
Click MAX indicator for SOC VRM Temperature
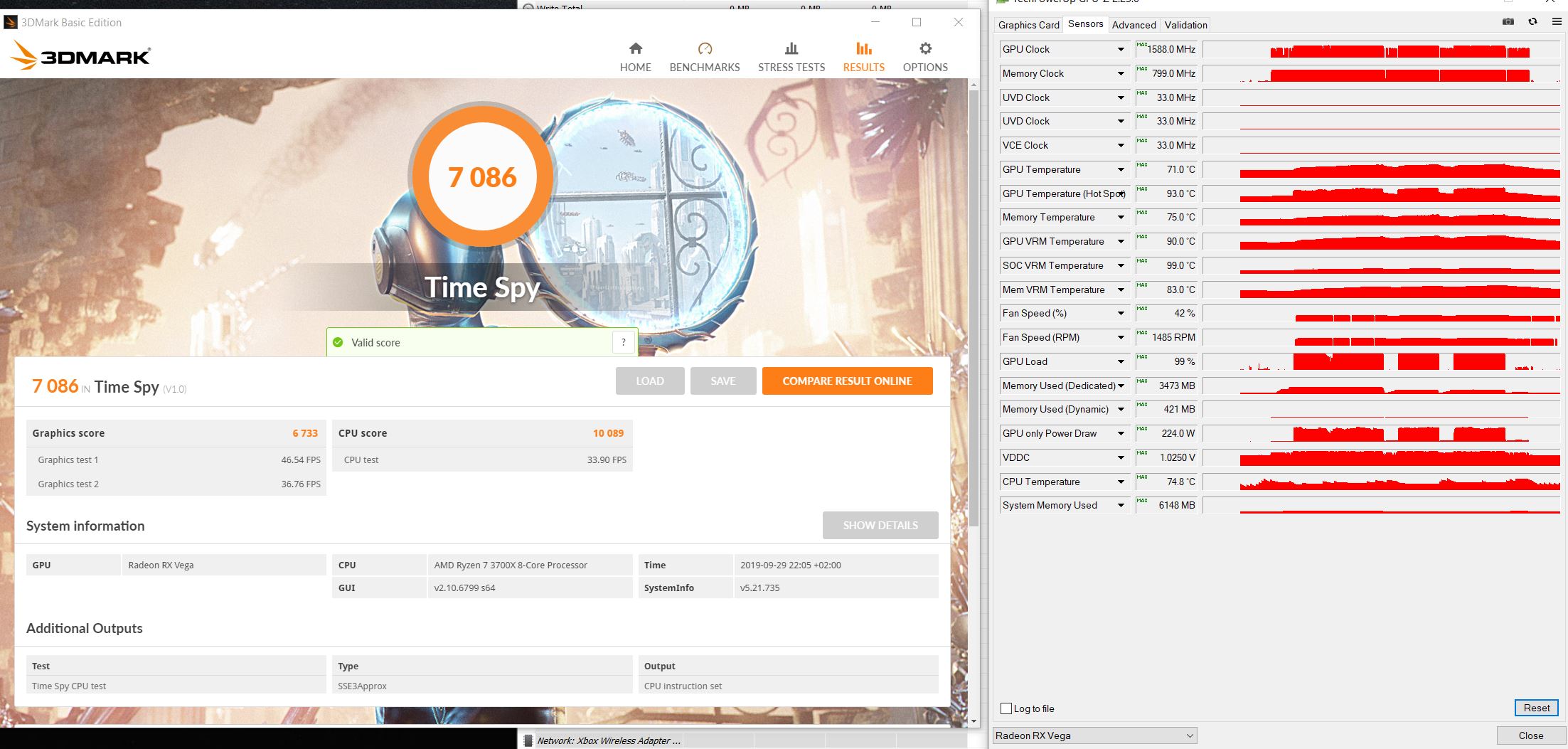pos(1142,260)
